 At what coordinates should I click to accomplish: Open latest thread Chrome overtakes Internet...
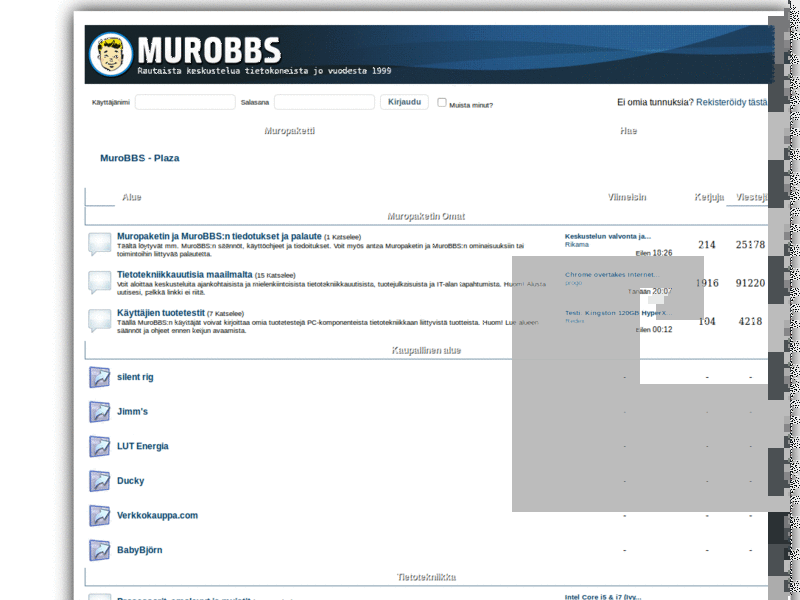pyautogui.click(x=612, y=274)
